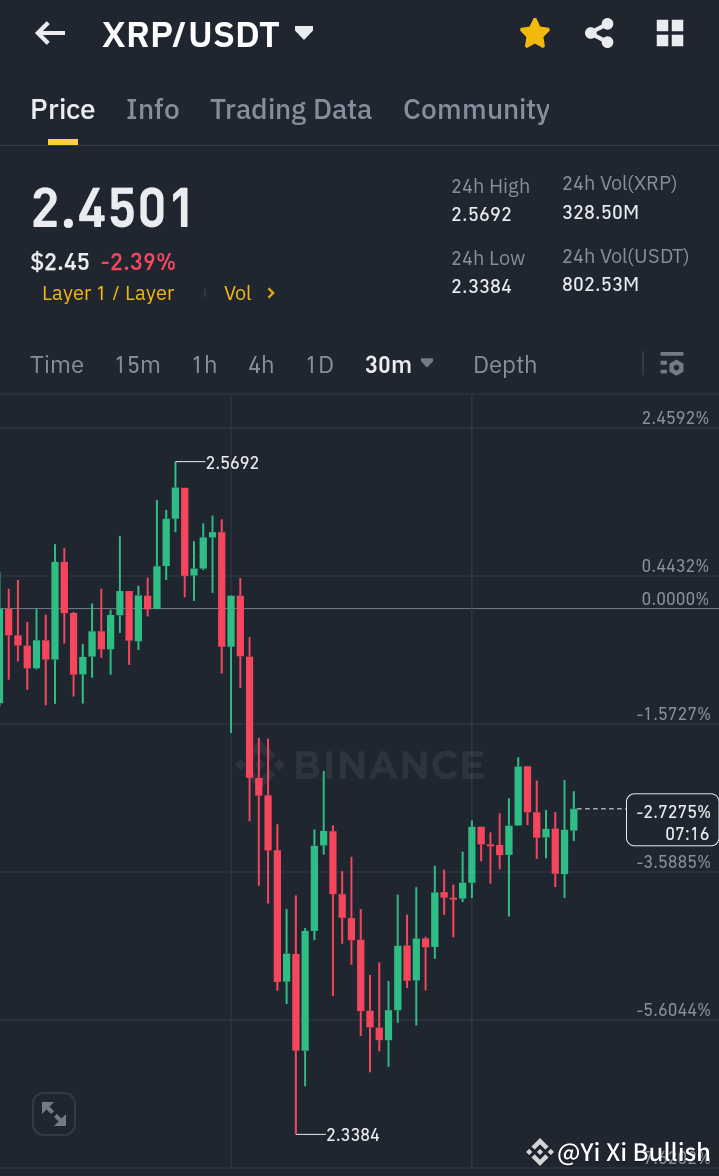
Task: Select the 1h timeframe option
Action: (204, 365)
